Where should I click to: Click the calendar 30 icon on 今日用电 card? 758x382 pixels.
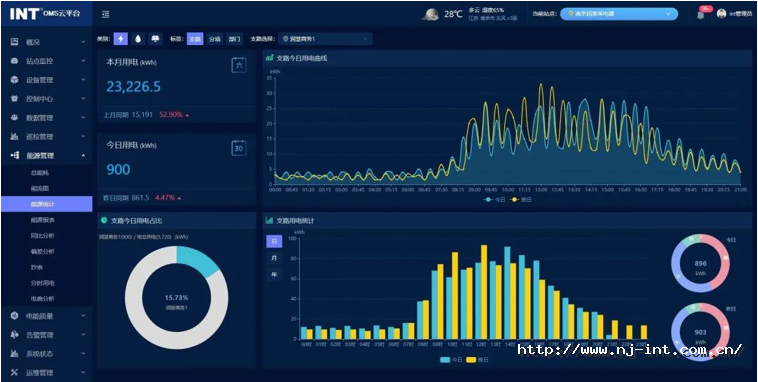239,148
